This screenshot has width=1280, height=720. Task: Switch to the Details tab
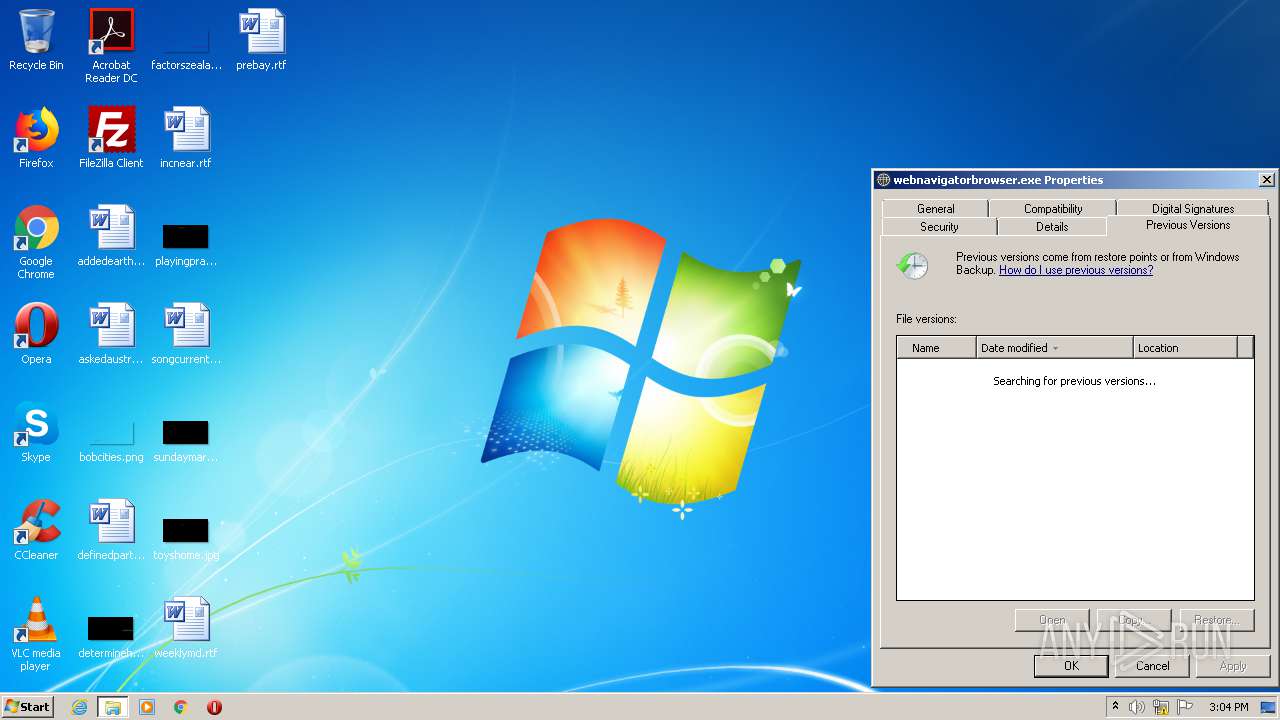(1052, 227)
